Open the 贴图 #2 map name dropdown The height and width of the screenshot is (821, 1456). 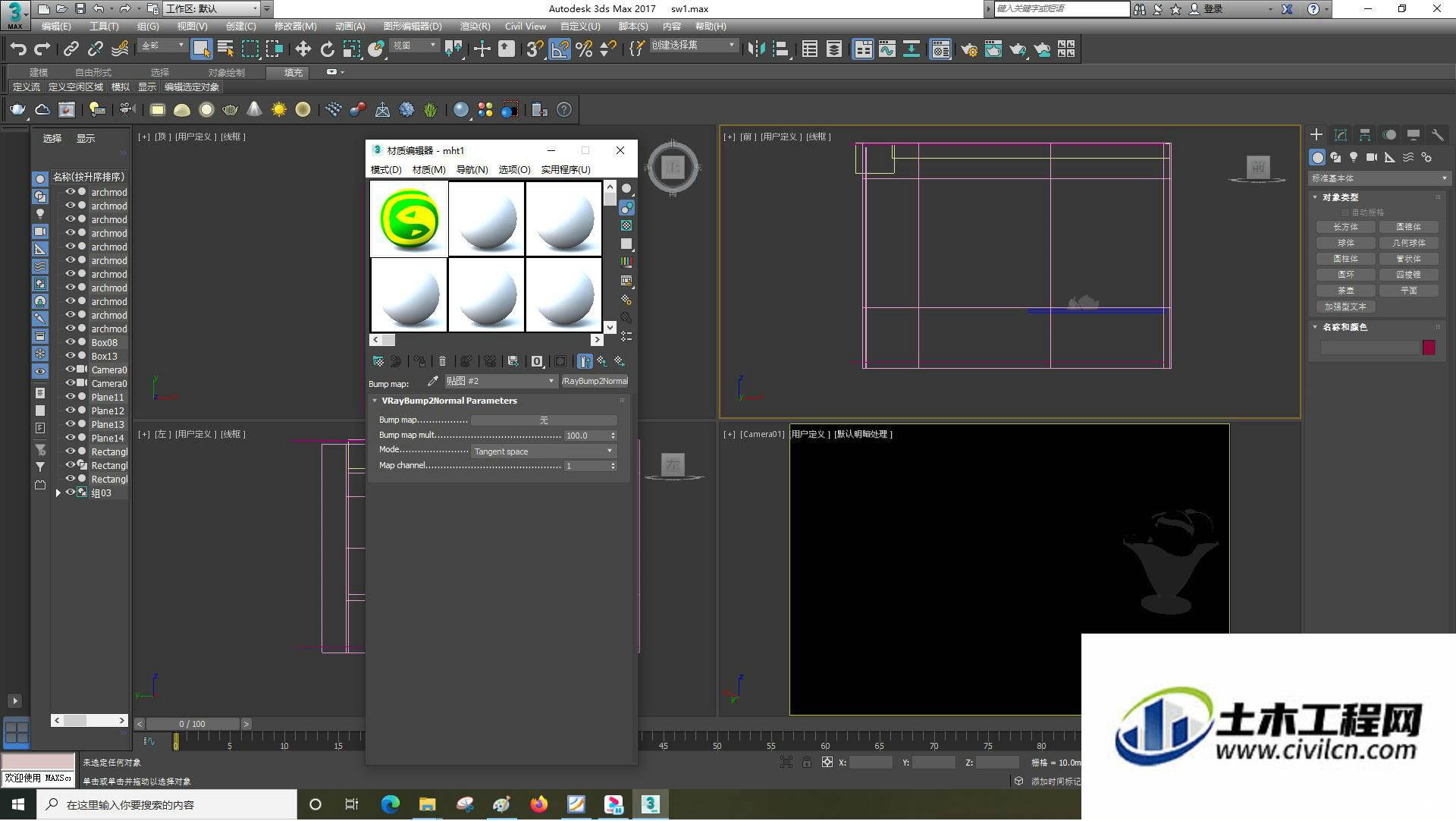500,382
